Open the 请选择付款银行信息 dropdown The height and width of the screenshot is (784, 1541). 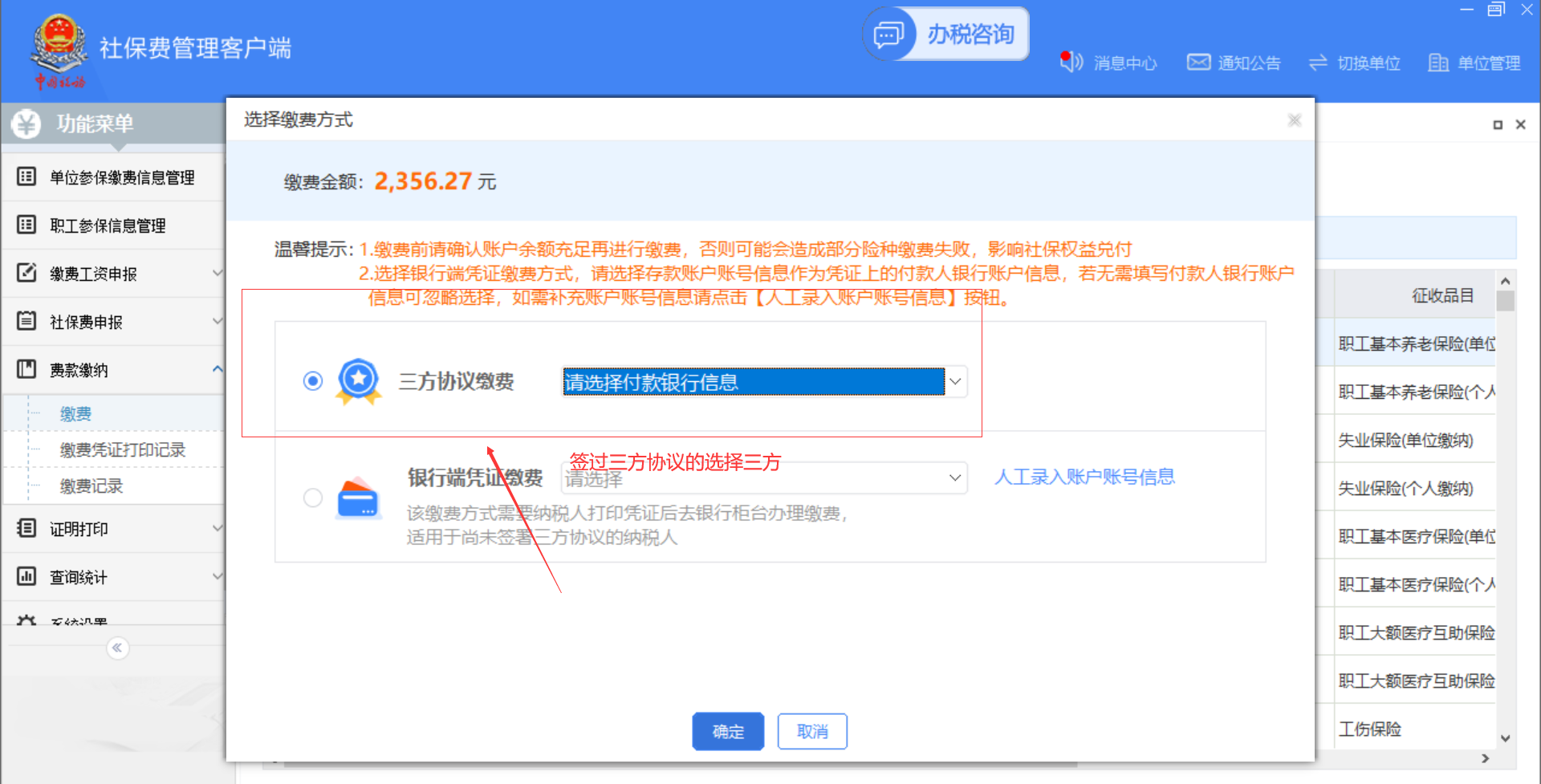point(955,382)
